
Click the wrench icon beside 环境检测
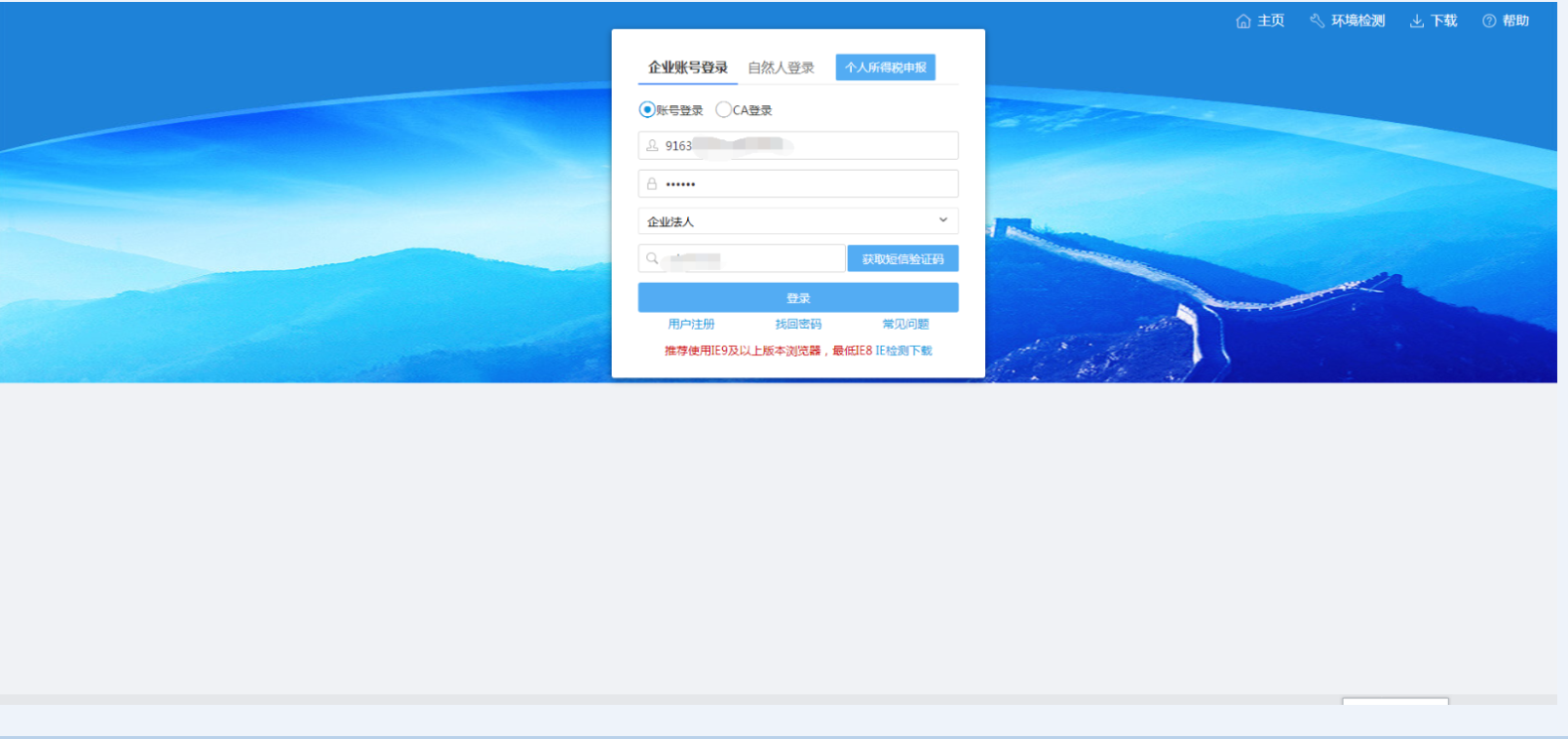(1318, 20)
